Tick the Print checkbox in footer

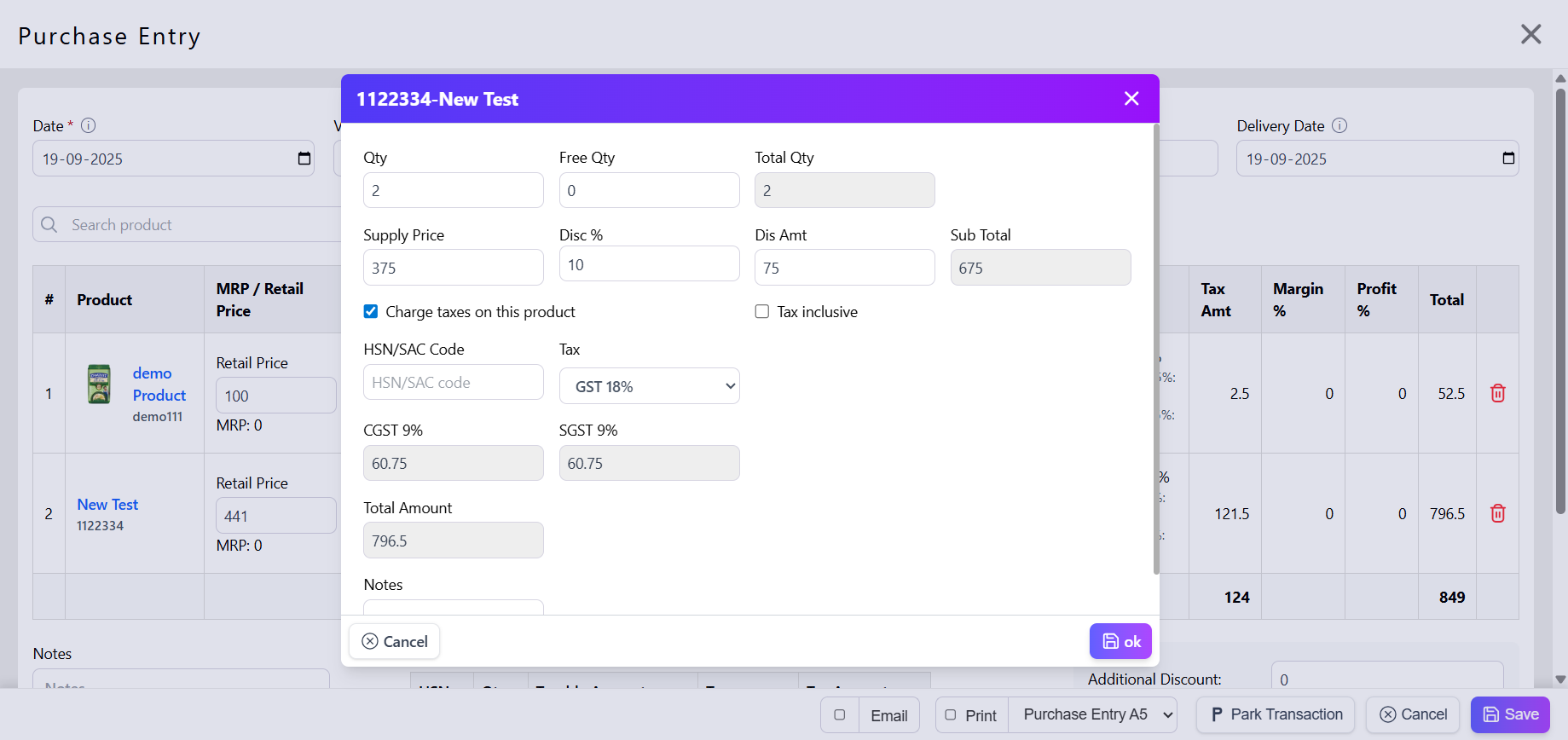click(x=951, y=715)
